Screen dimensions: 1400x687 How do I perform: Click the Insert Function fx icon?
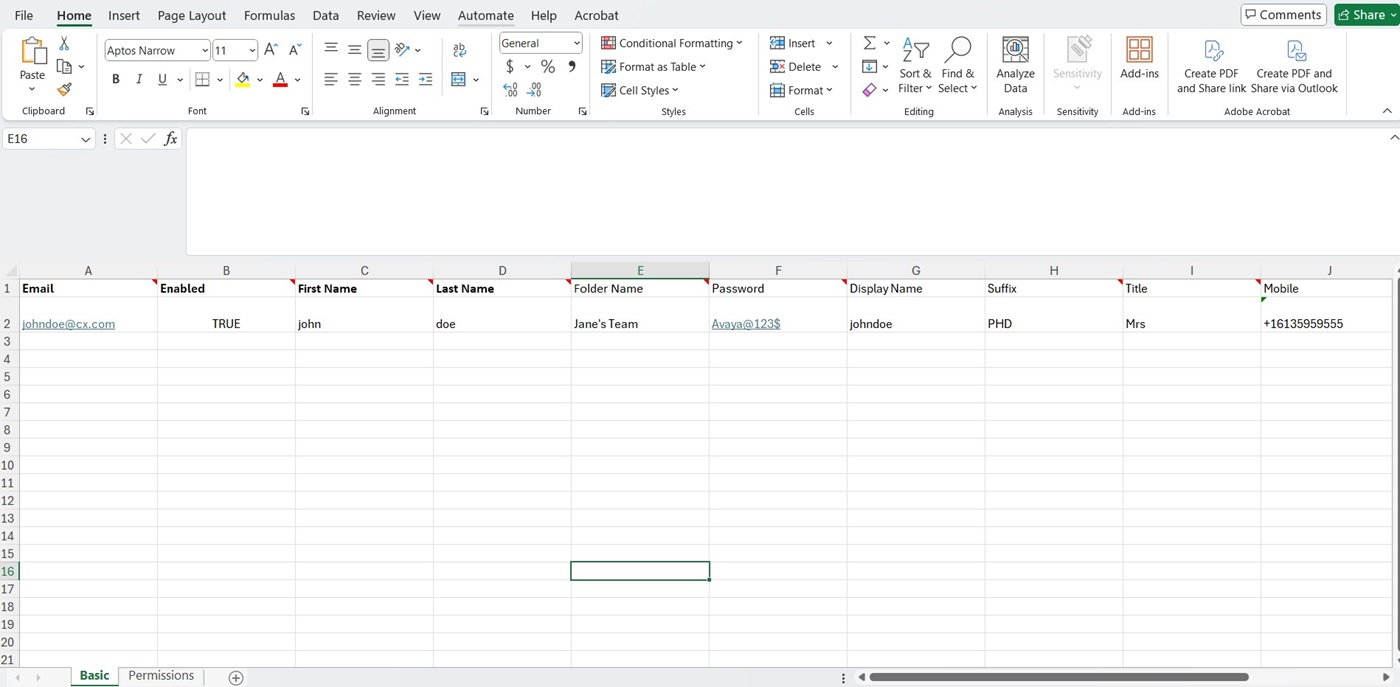[x=171, y=139]
